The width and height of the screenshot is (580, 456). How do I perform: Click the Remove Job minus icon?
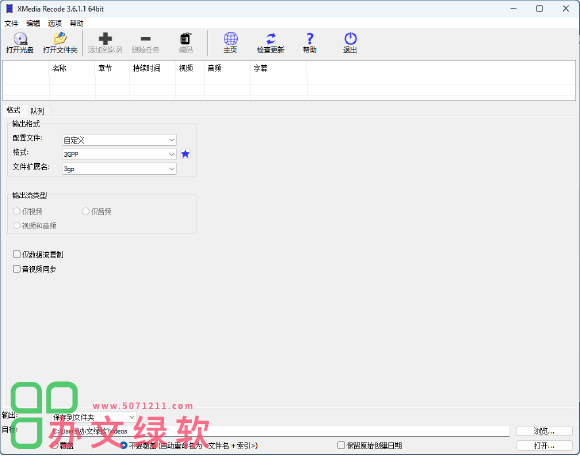(146, 39)
